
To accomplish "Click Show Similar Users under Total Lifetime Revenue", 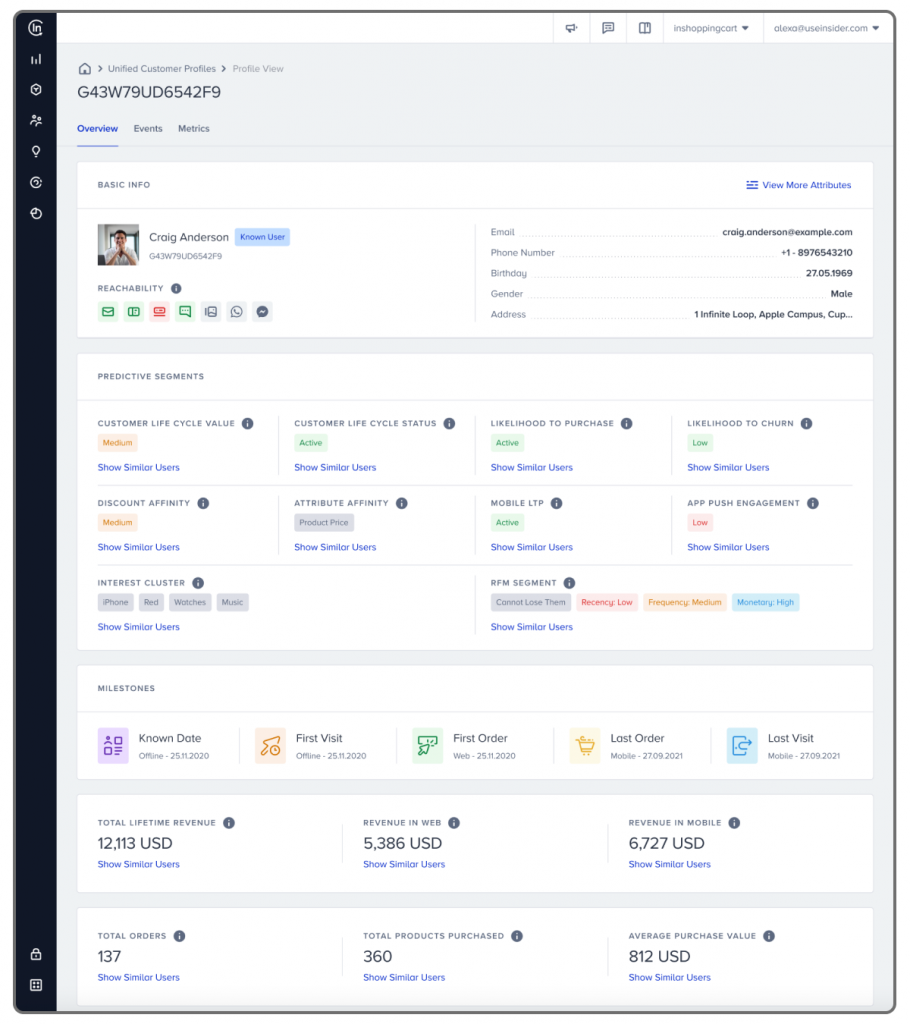I will (139, 865).
